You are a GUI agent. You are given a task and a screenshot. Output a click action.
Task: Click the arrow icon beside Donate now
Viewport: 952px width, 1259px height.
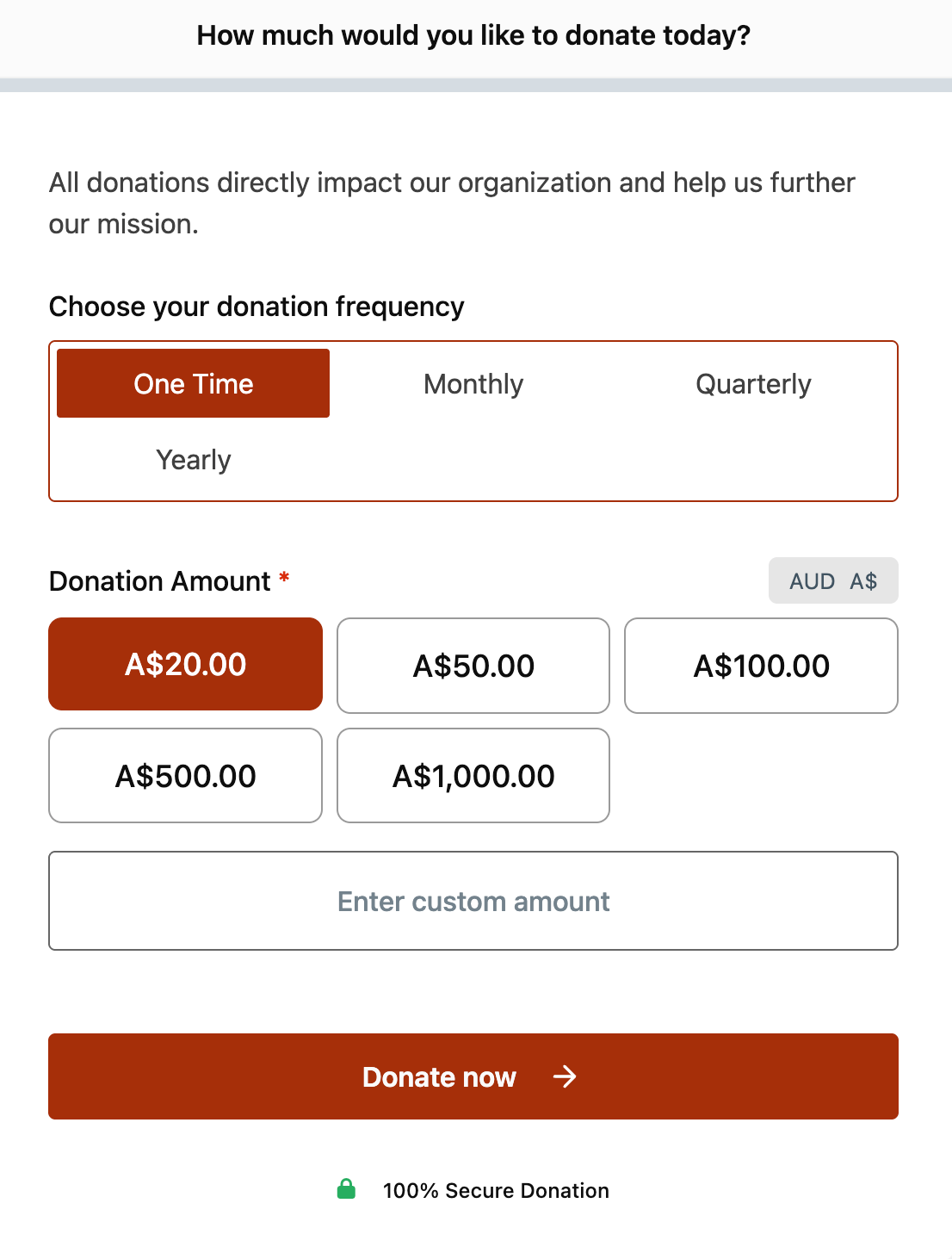coord(565,1076)
